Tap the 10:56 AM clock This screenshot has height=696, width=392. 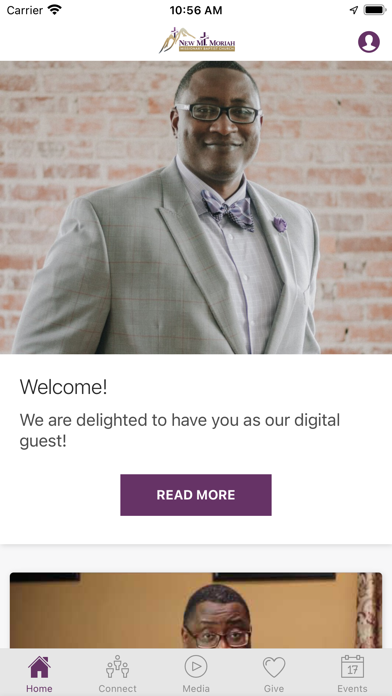click(196, 10)
